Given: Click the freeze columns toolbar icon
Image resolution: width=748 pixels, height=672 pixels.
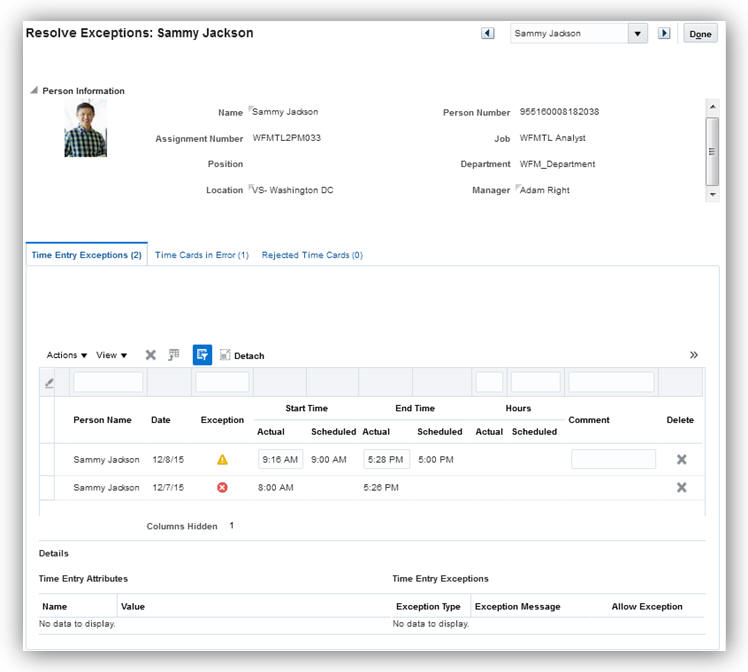Looking at the screenshot, I should tap(174, 355).
